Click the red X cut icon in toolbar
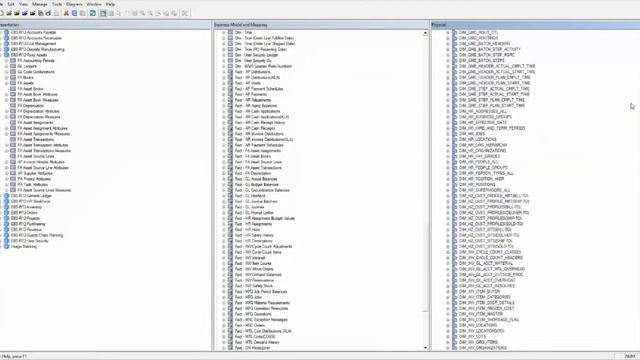This screenshot has width=640, height=360. coord(66,13)
